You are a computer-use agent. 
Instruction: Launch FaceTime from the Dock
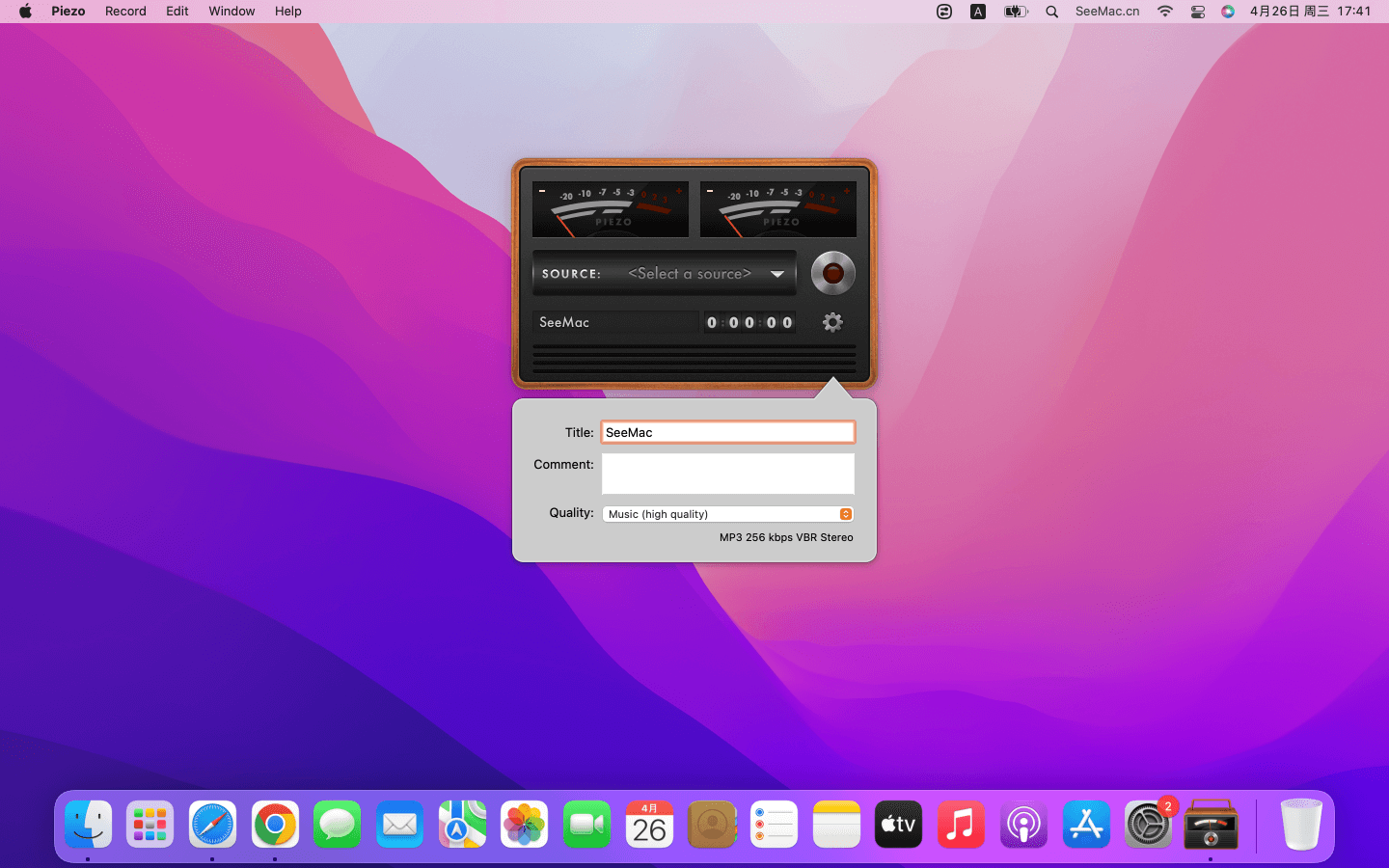586,825
